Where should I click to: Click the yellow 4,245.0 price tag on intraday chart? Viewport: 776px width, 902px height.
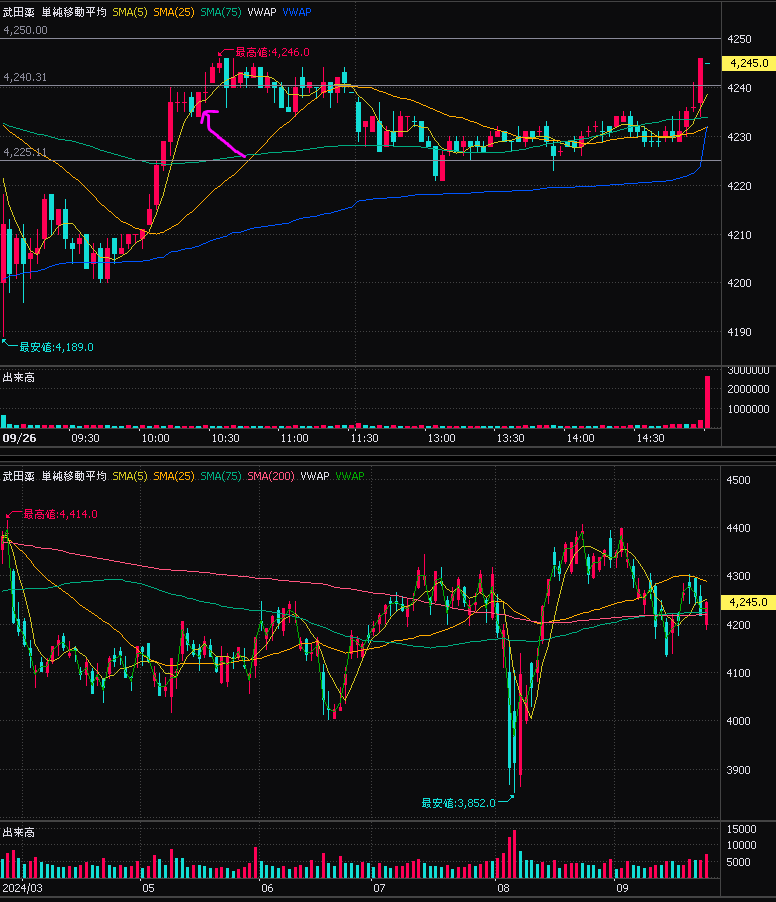[x=748, y=63]
